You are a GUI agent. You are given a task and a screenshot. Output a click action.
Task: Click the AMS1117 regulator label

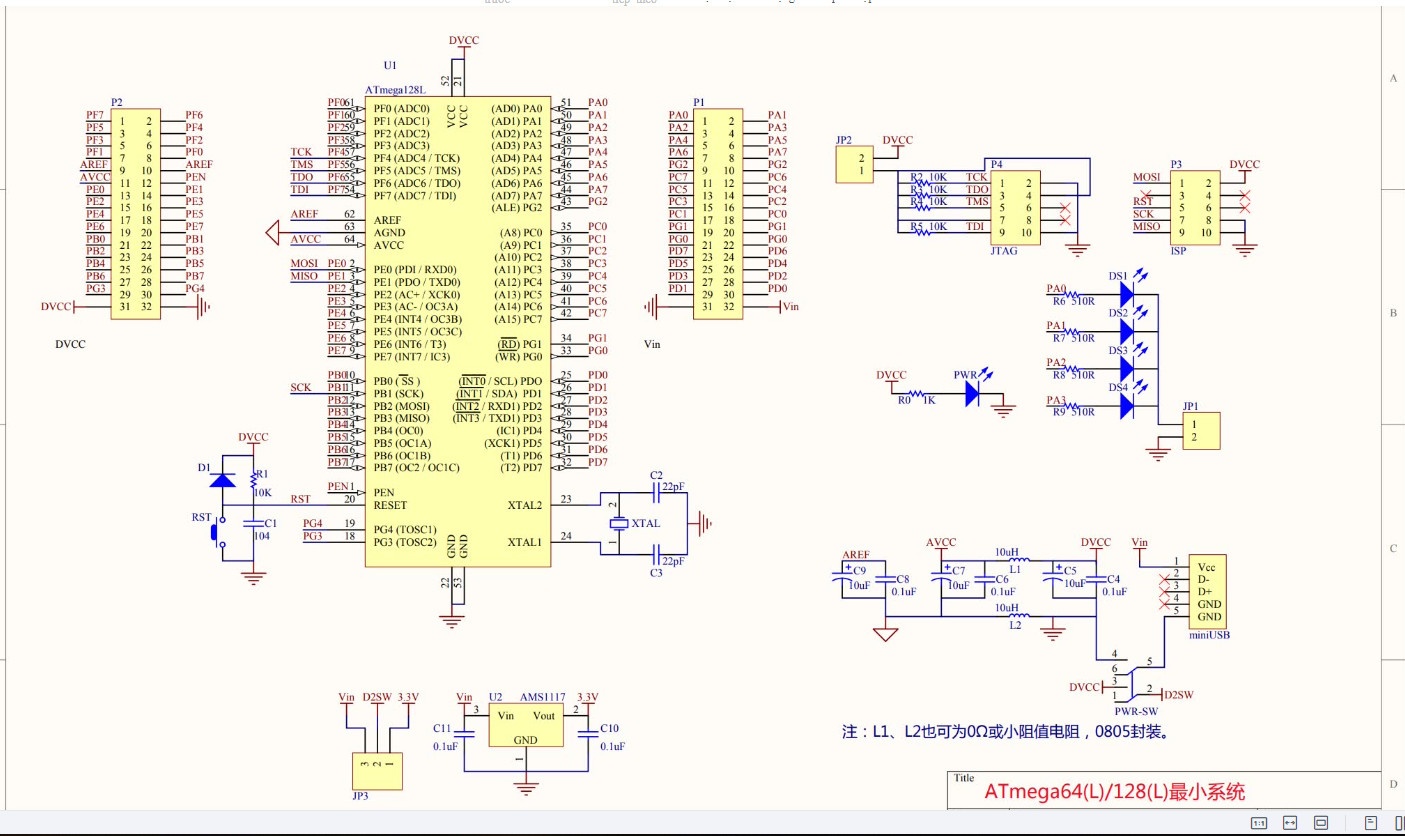541,697
